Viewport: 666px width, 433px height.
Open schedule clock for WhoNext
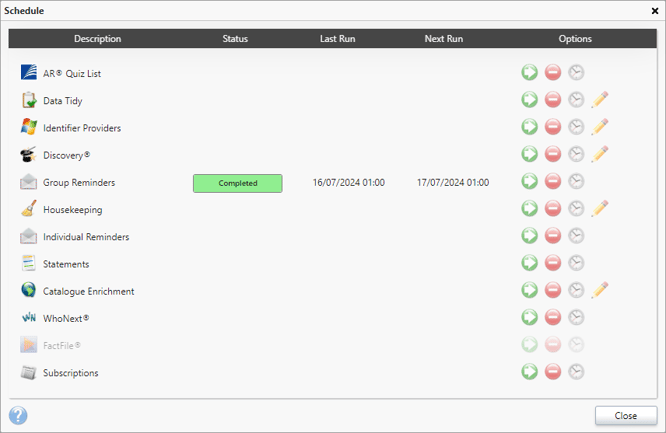click(x=576, y=317)
